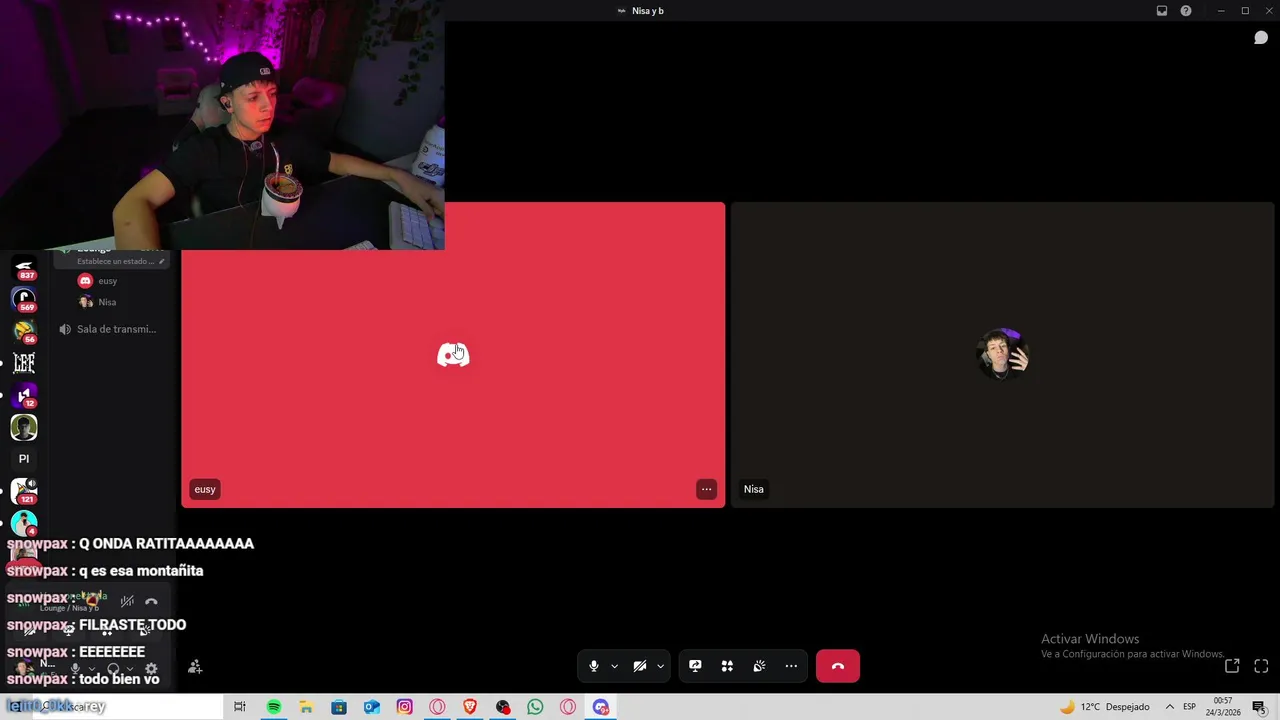Open Task View on taskbar
Screen dimensions: 1280x720
(x=240, y=707)
